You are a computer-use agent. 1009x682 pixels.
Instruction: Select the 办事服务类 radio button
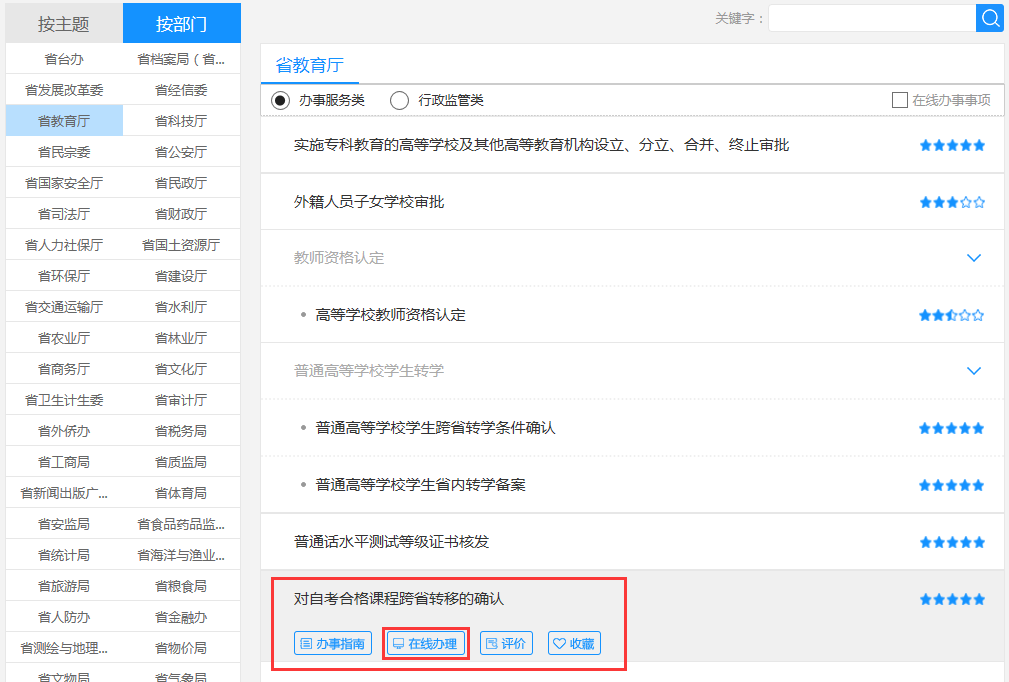pos(280,100)
